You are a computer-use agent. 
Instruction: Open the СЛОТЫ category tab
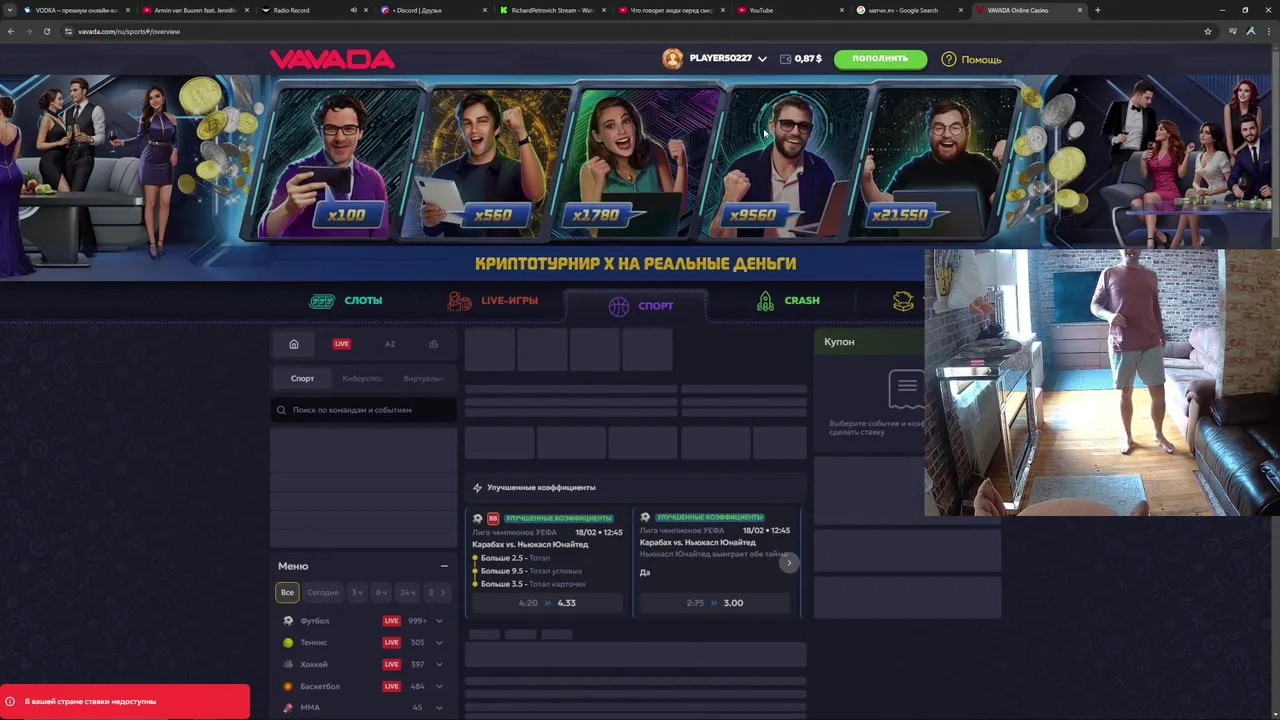click(x=346, y=301)
